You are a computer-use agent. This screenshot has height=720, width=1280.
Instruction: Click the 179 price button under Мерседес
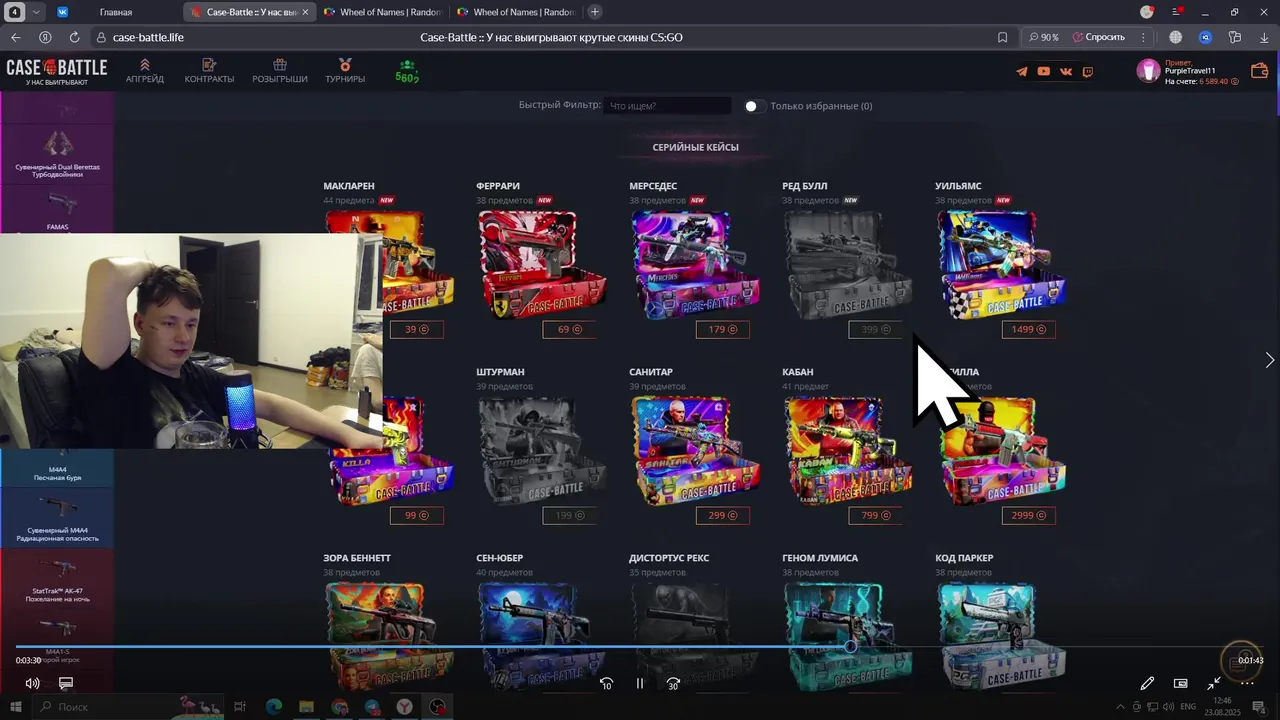pos(722,330)
